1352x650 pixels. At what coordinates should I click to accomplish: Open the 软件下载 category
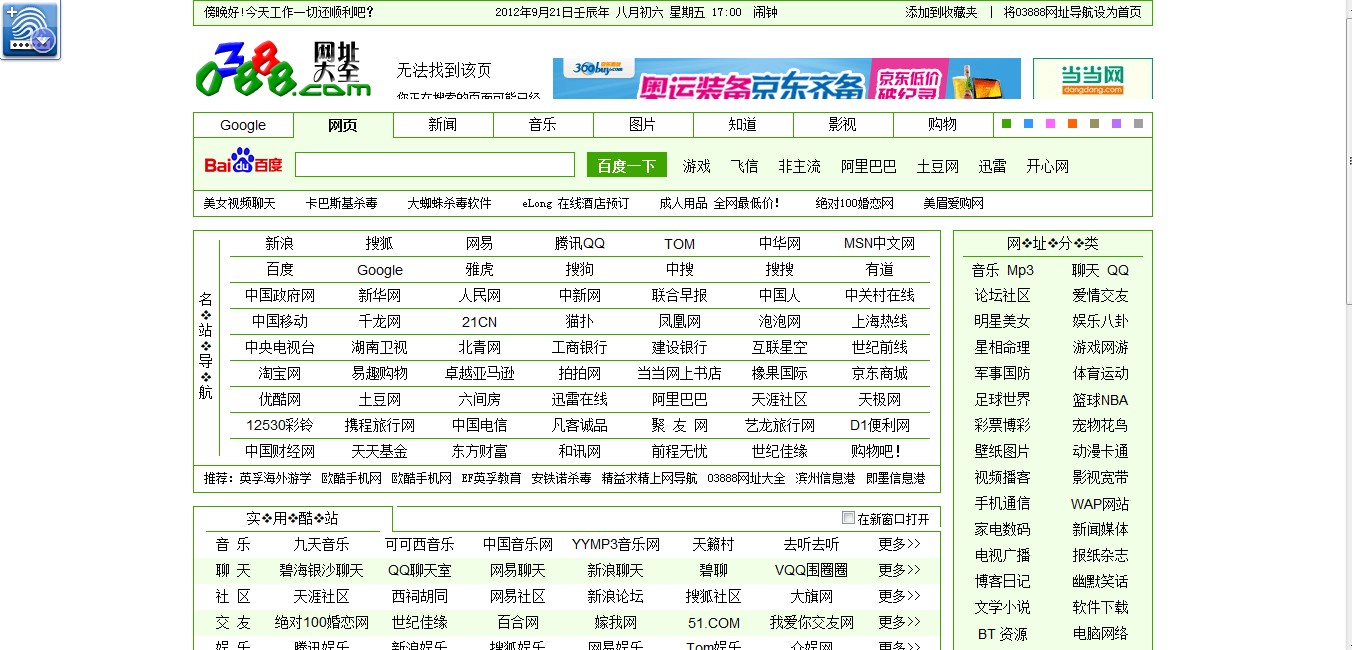1101,609
